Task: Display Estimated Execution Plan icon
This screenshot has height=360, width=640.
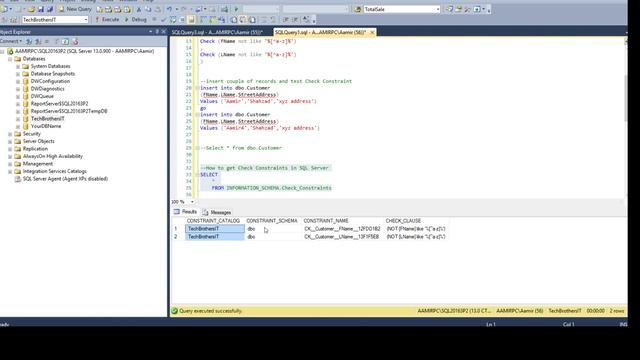Action: coord(173,19)
